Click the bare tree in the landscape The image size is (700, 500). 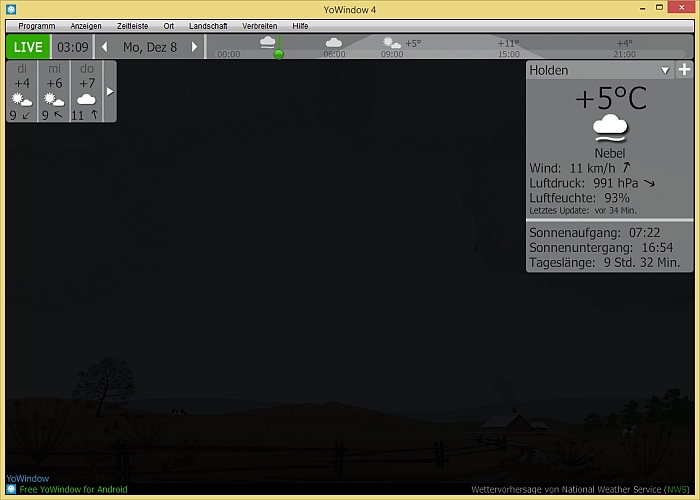[x=104, y=385]
